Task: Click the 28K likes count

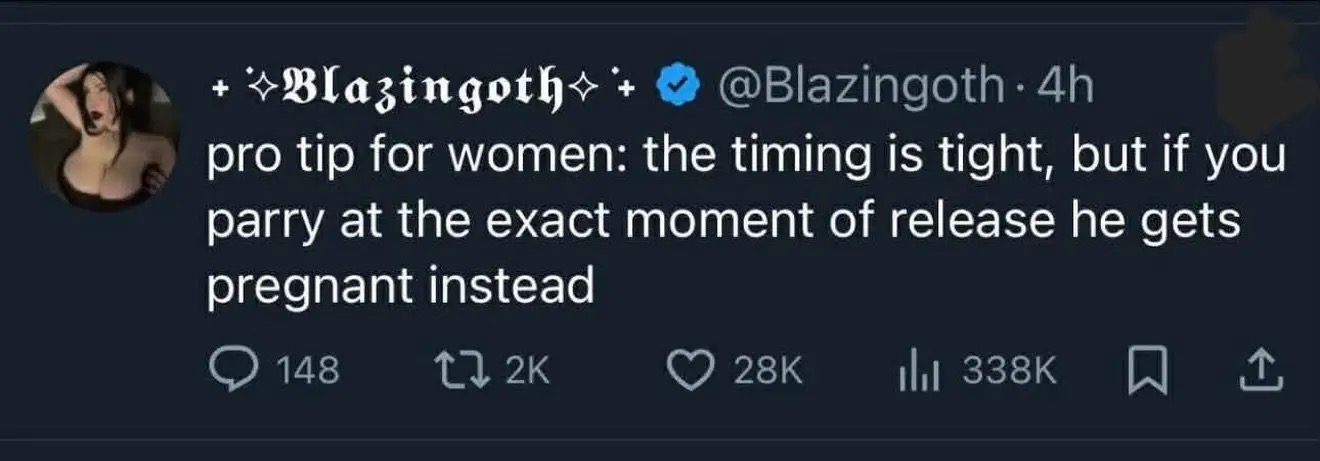Action: click(768, 372)
